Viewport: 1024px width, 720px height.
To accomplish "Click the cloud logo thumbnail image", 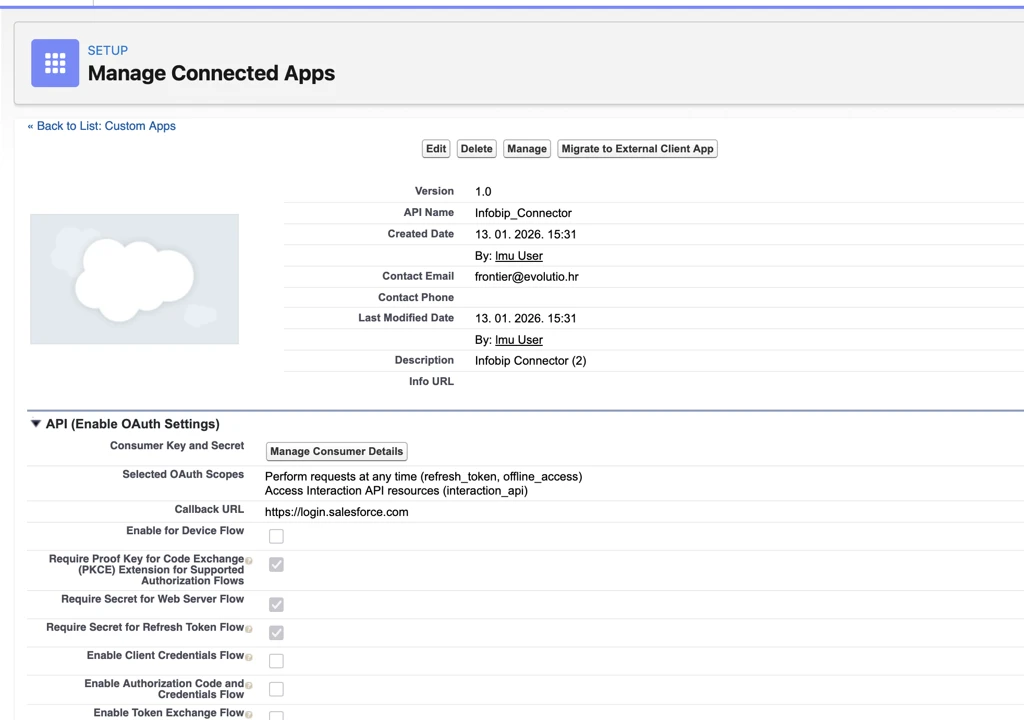I will click(x=135, y=279).
